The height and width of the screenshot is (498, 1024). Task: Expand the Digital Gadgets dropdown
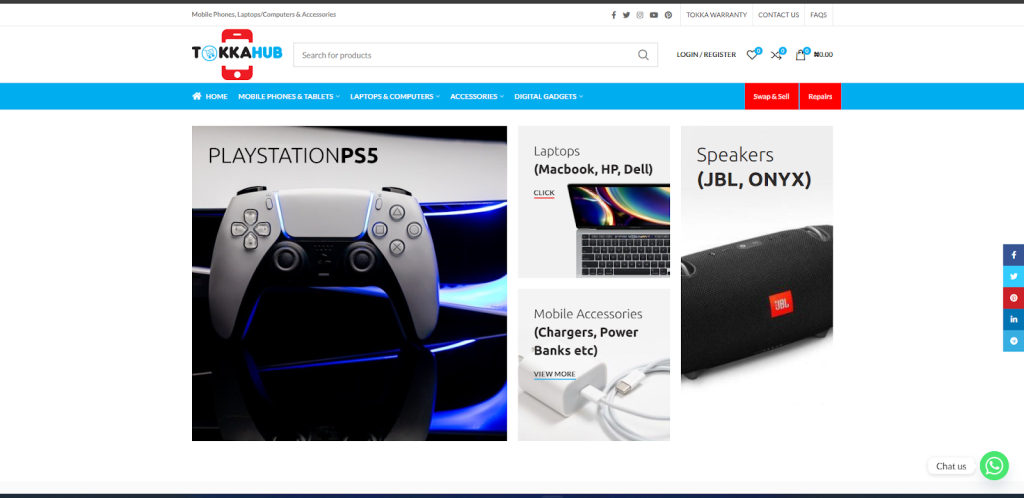tap(548, 97)
